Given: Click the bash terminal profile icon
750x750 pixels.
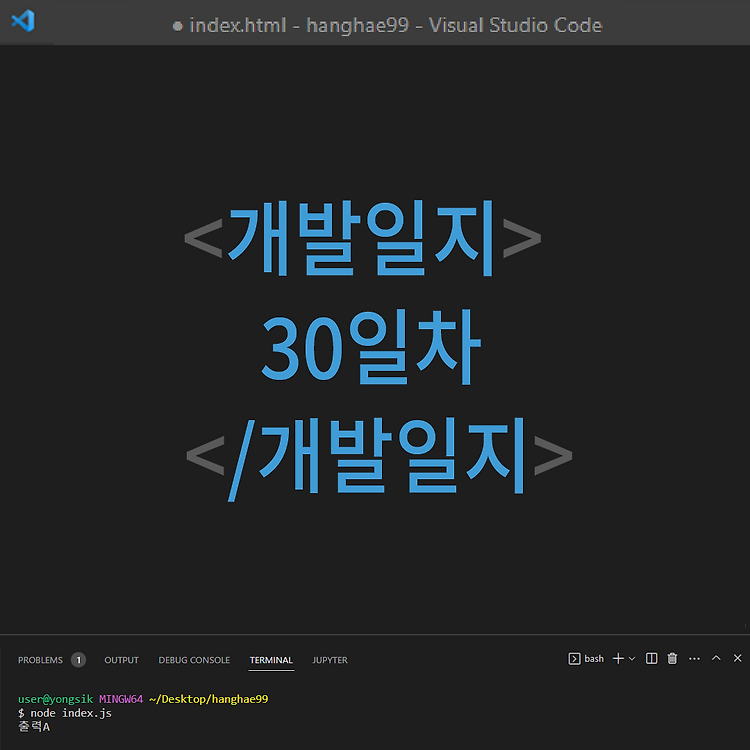Looking at the screenshot, I should point(574,659).
